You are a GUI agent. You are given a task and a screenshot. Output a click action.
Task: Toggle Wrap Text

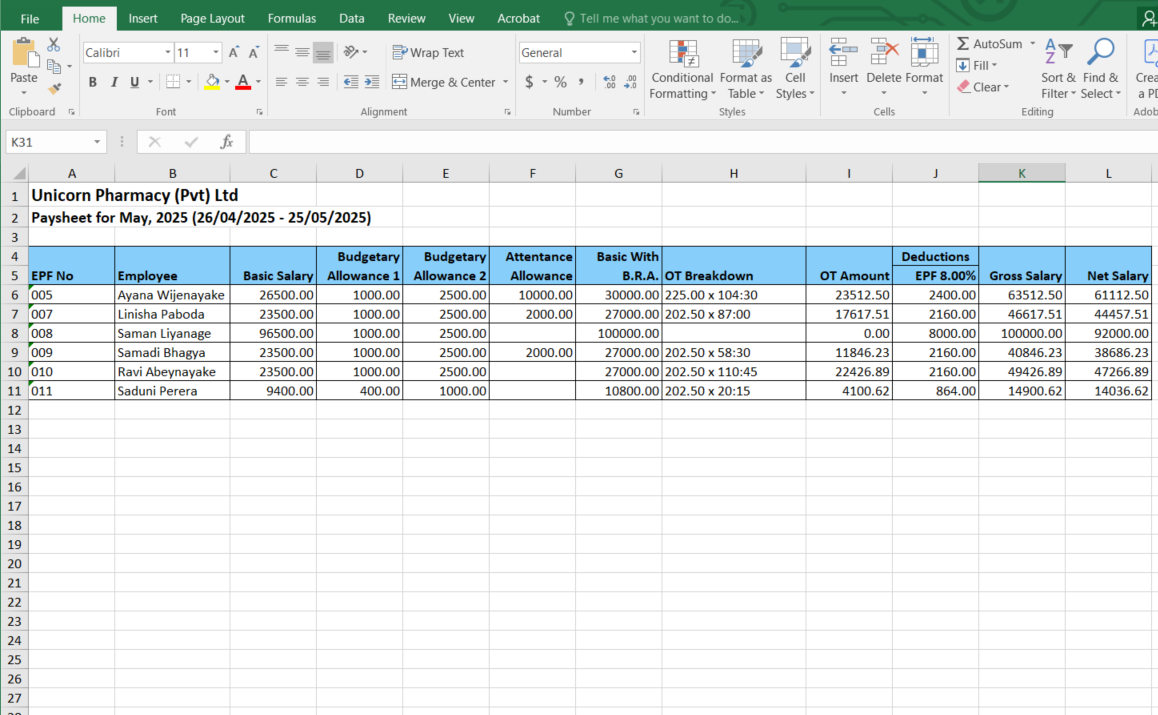point(428,52)
